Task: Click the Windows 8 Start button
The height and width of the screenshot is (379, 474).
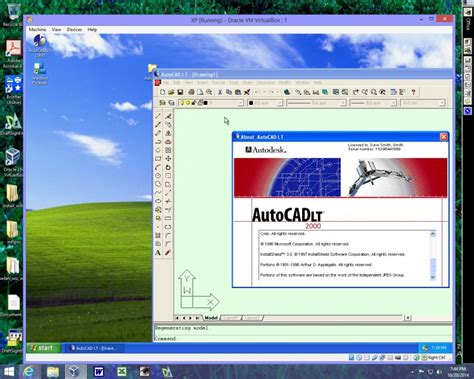Action: coord(9,371)
